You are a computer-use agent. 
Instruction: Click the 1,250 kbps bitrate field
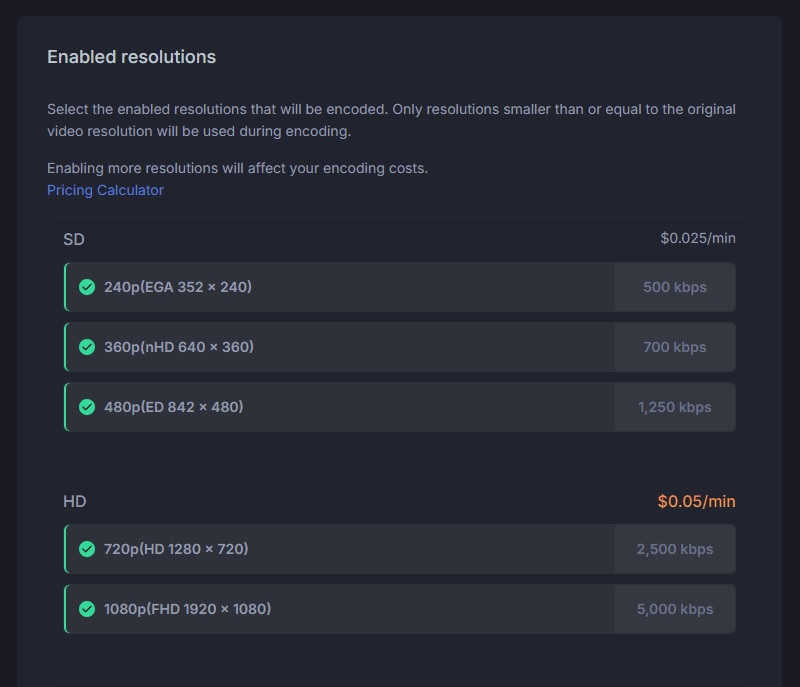pos(675,407)
